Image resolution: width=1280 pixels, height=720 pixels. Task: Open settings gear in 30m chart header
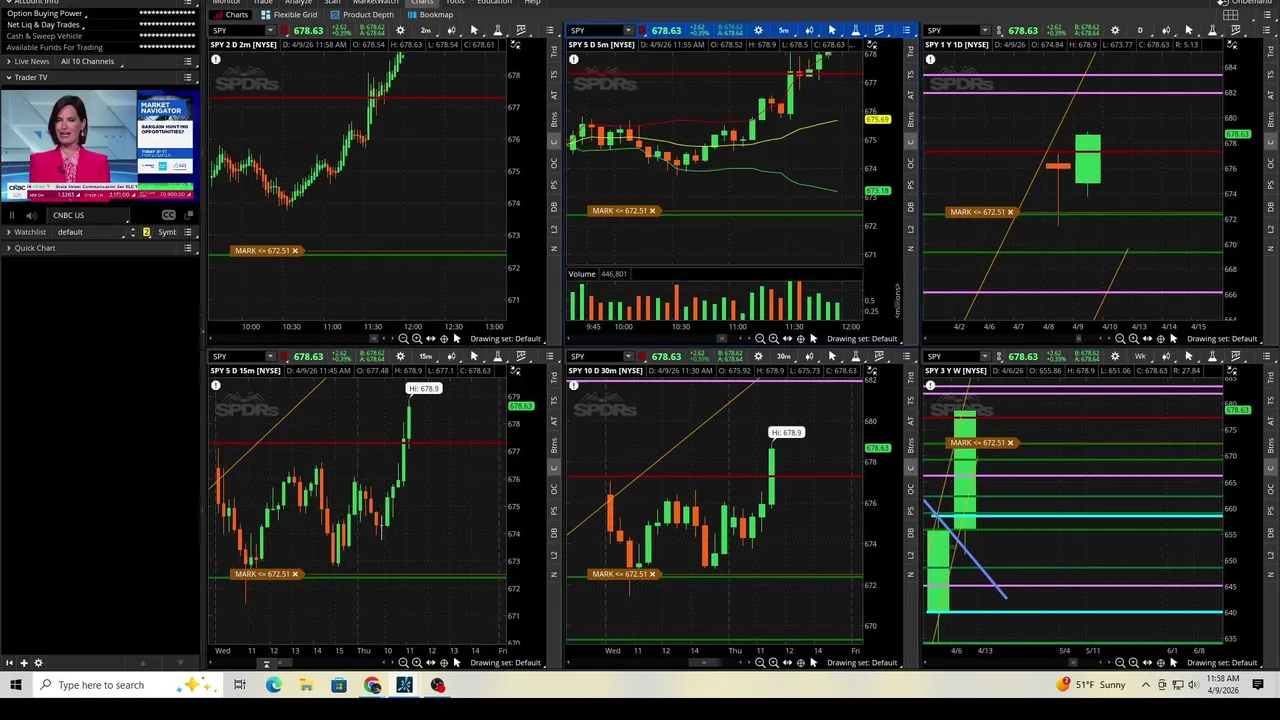click(x=758, y=356)
